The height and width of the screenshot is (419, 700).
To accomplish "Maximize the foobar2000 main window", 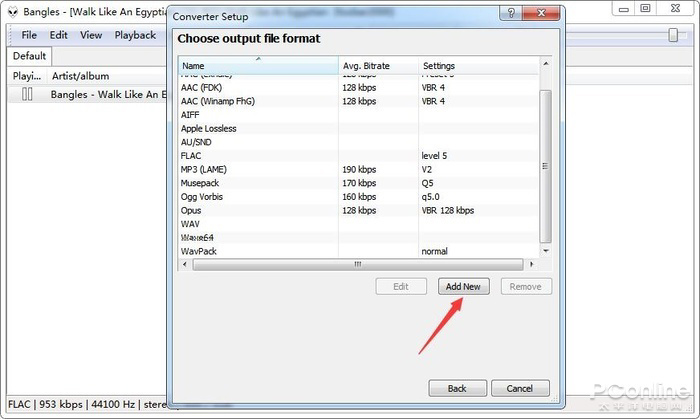I will tap(646, 8).
